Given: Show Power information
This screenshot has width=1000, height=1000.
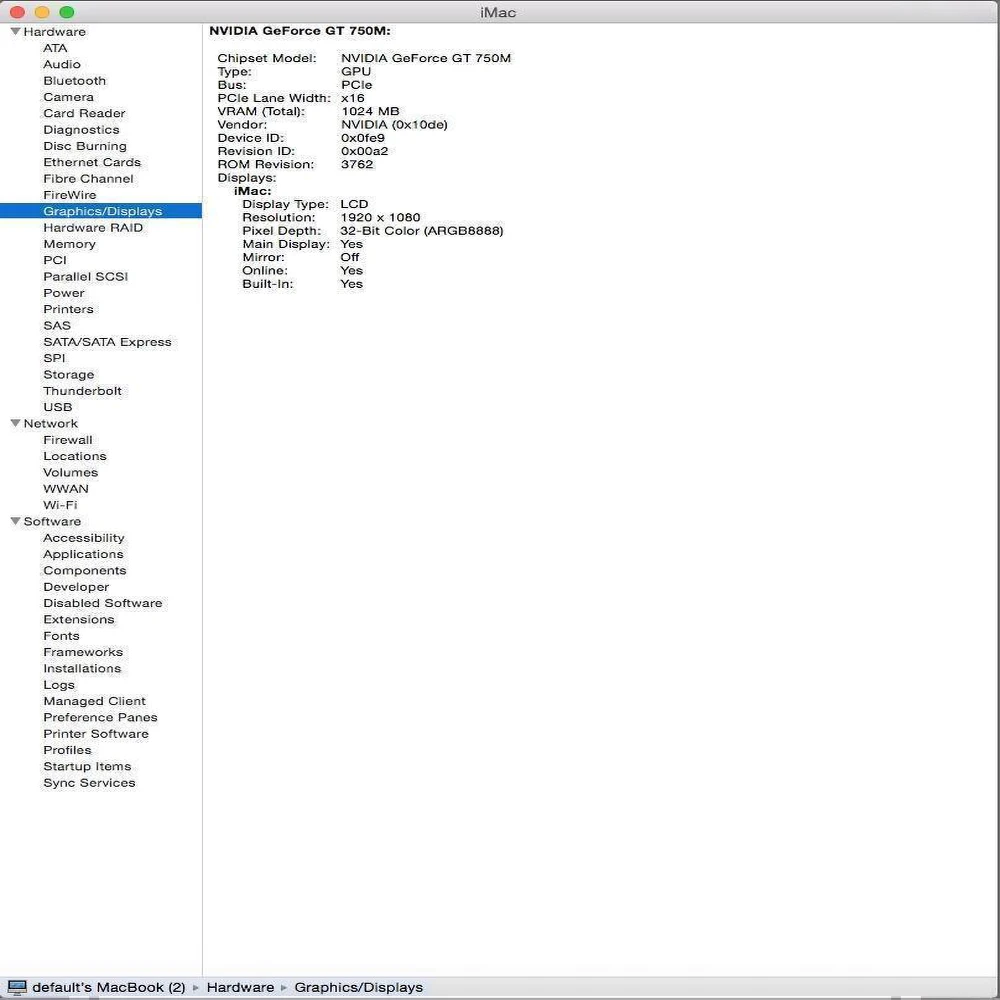Looking at the screenshot, I should pyautogui.click(x=64, y=293).
